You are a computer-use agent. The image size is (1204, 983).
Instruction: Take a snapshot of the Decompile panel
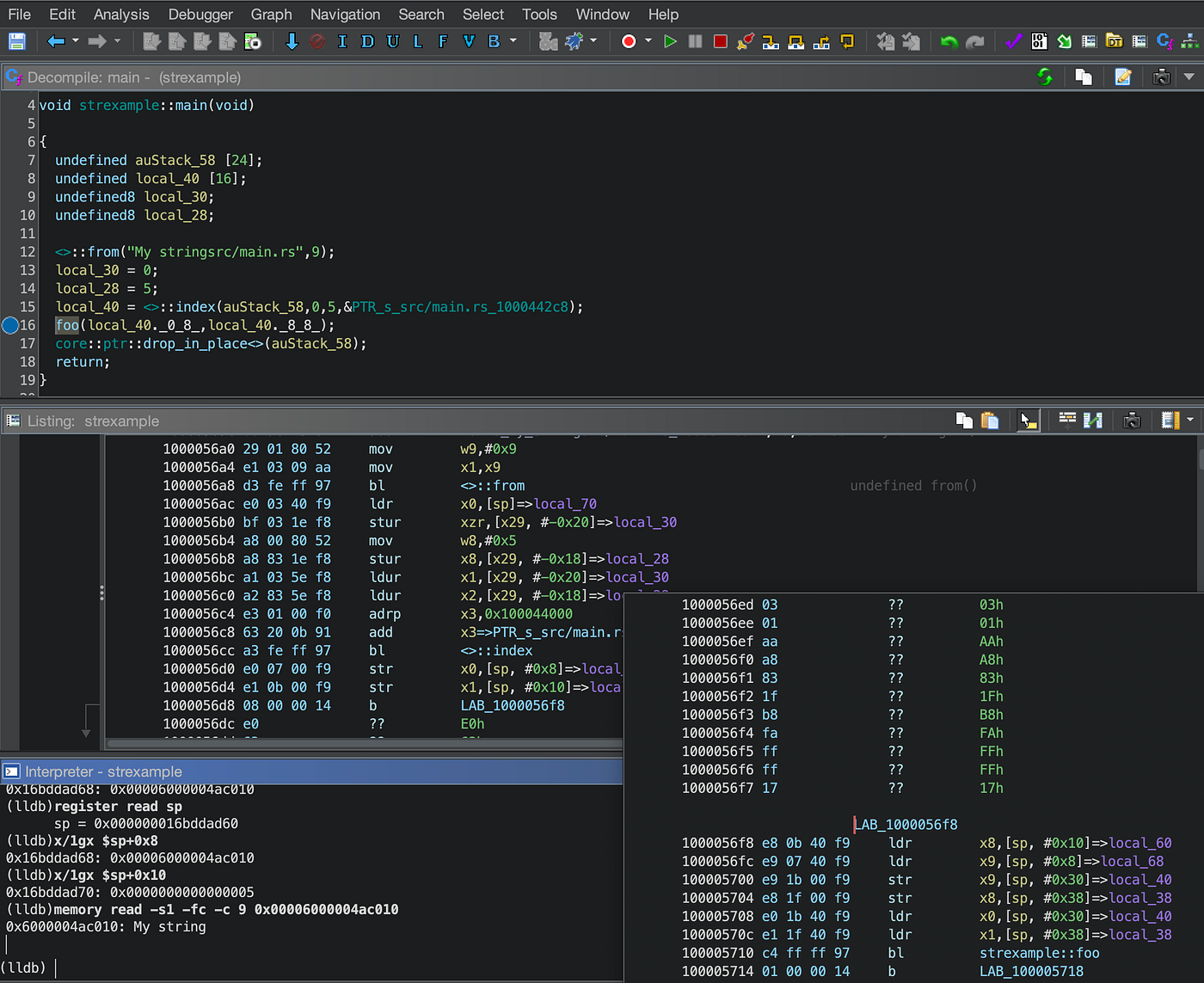point(1161,77)
